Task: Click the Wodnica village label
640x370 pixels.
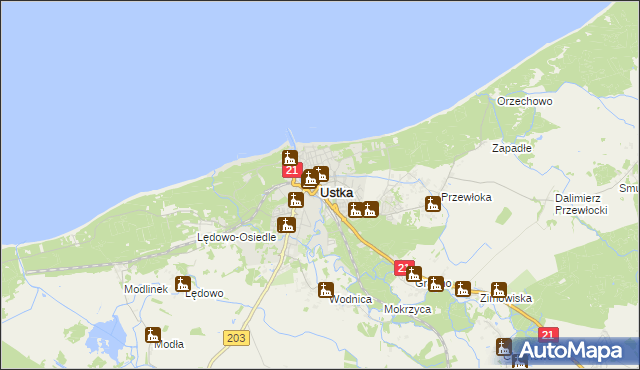Action: tap(351, 299)
